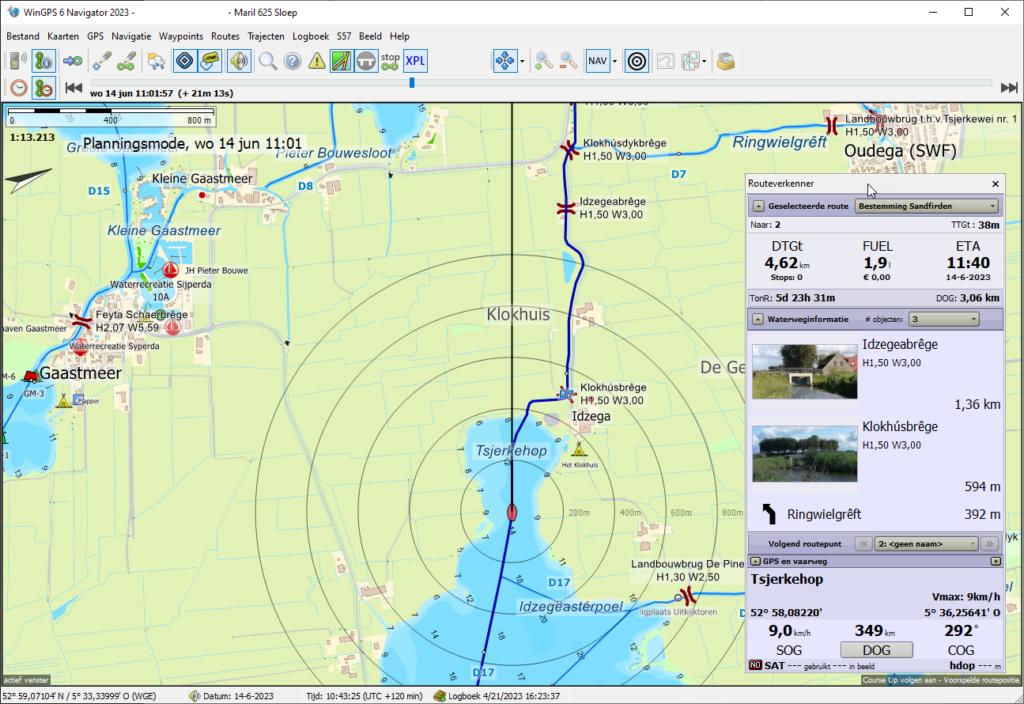Click the Idzegeabrêge bridge symbol on map
Viewport: 1024px width, 704px height.
tap(566, 209)
